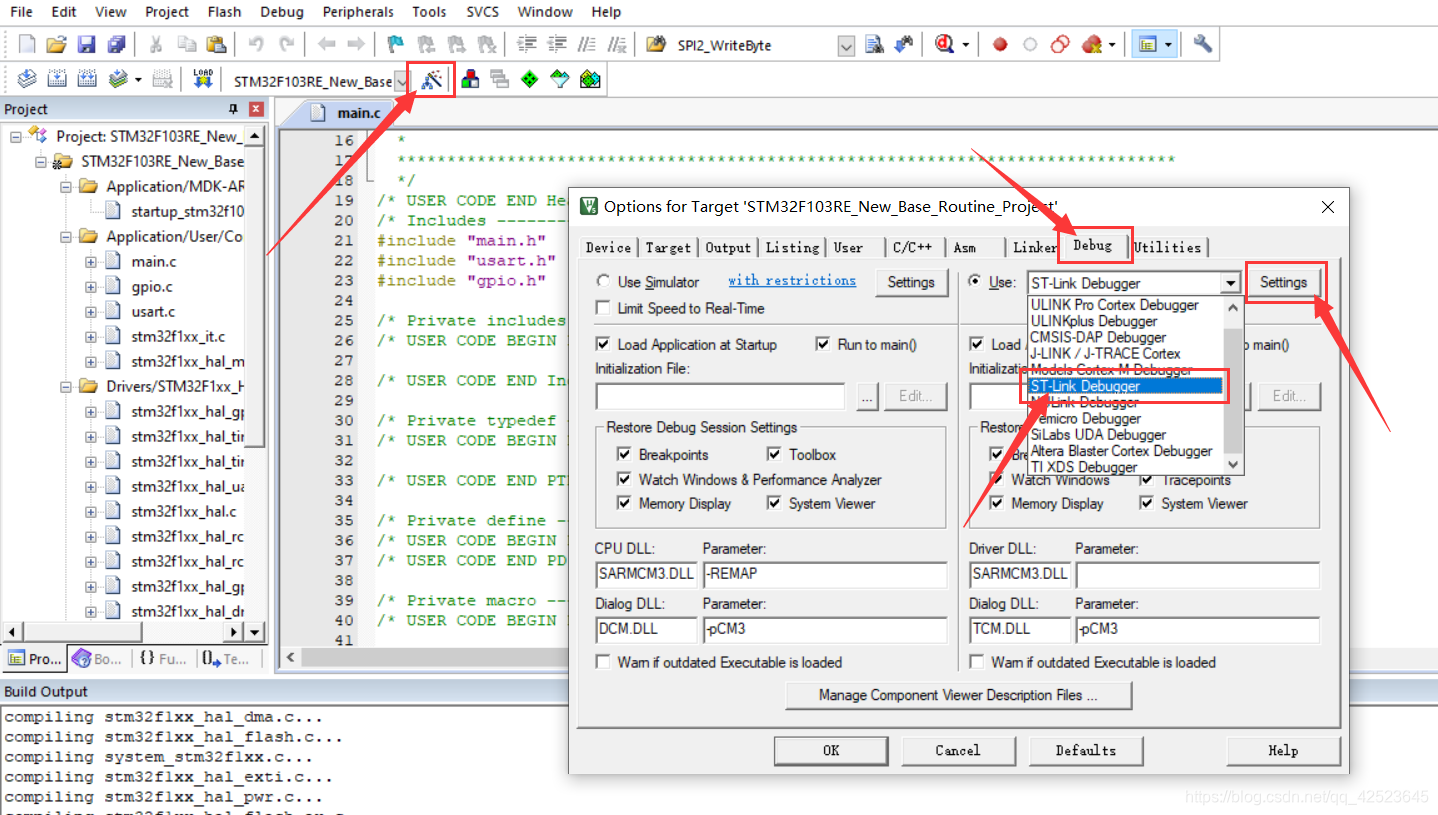Open Configuration wrench icon
This screenshot has width=1438, height=815.
tap(1202, 44)
